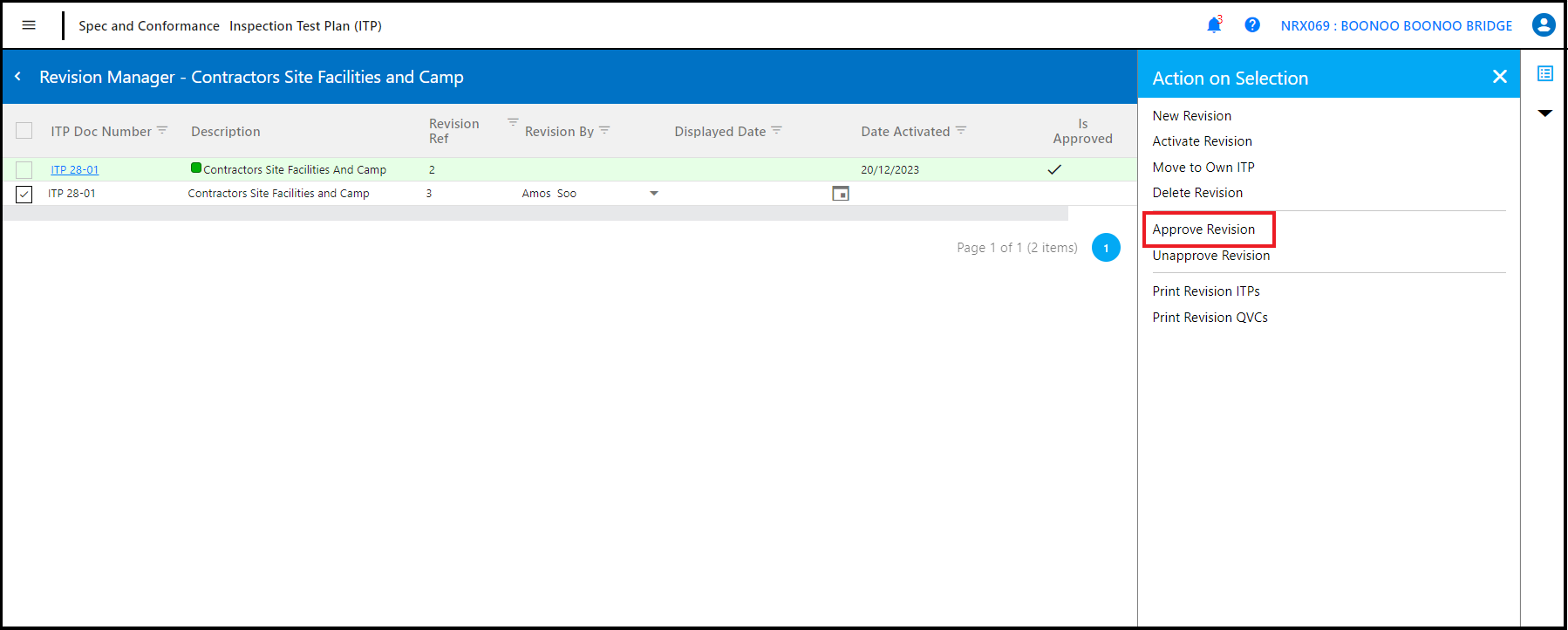This screenshot has height=630, width=1568.
Task: Choose Approve Revision action
Action: pos(1203,229)
